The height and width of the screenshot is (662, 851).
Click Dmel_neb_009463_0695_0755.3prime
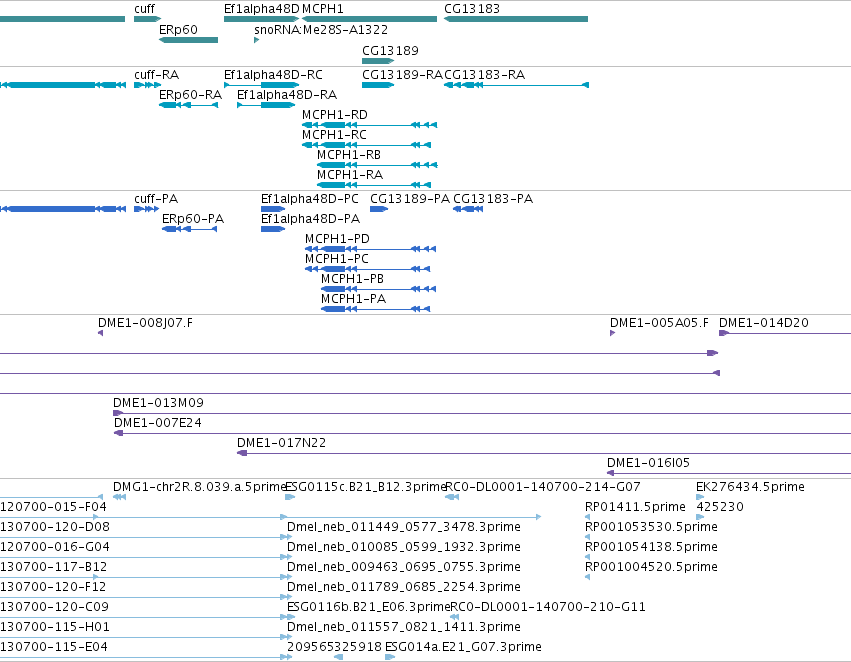(x=404, y=567)
